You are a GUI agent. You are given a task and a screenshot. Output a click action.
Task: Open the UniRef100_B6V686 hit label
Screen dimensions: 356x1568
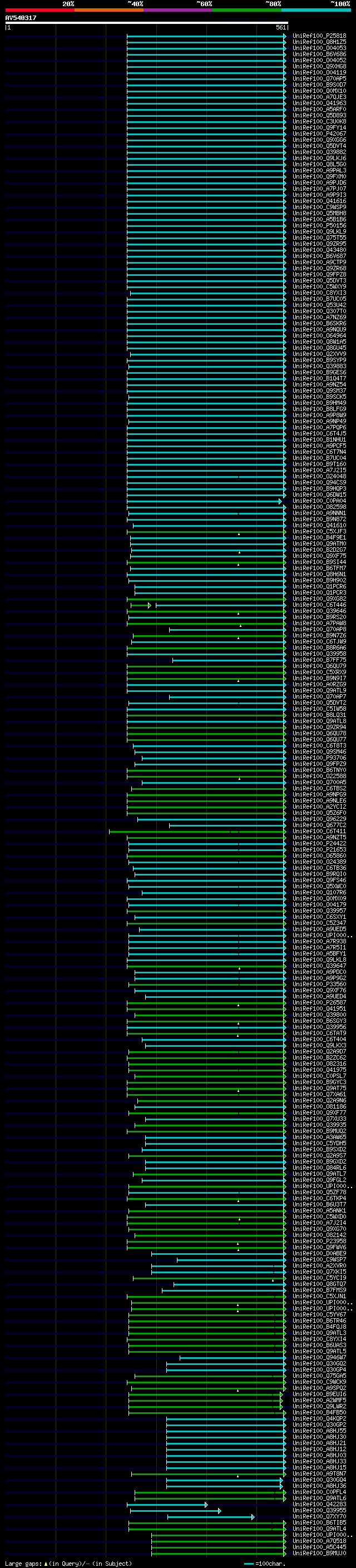coord(319,54)
